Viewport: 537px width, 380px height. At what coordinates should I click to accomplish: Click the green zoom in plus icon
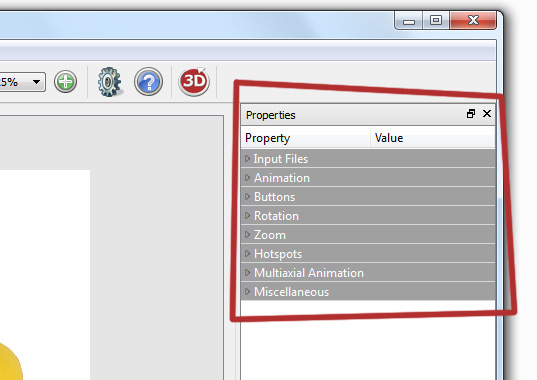coord(65,81)
